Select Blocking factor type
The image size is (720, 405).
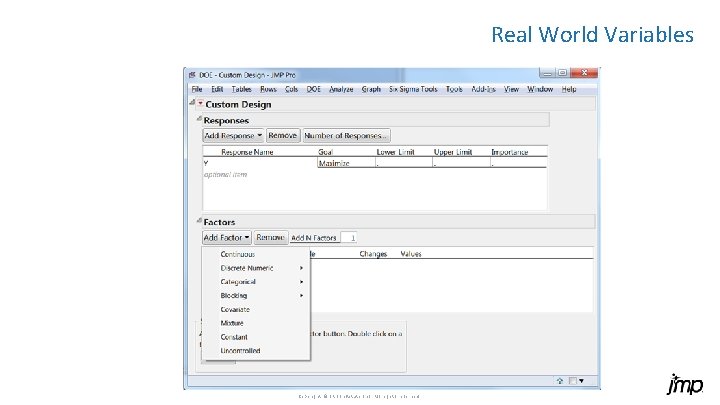tap(234, 295)
